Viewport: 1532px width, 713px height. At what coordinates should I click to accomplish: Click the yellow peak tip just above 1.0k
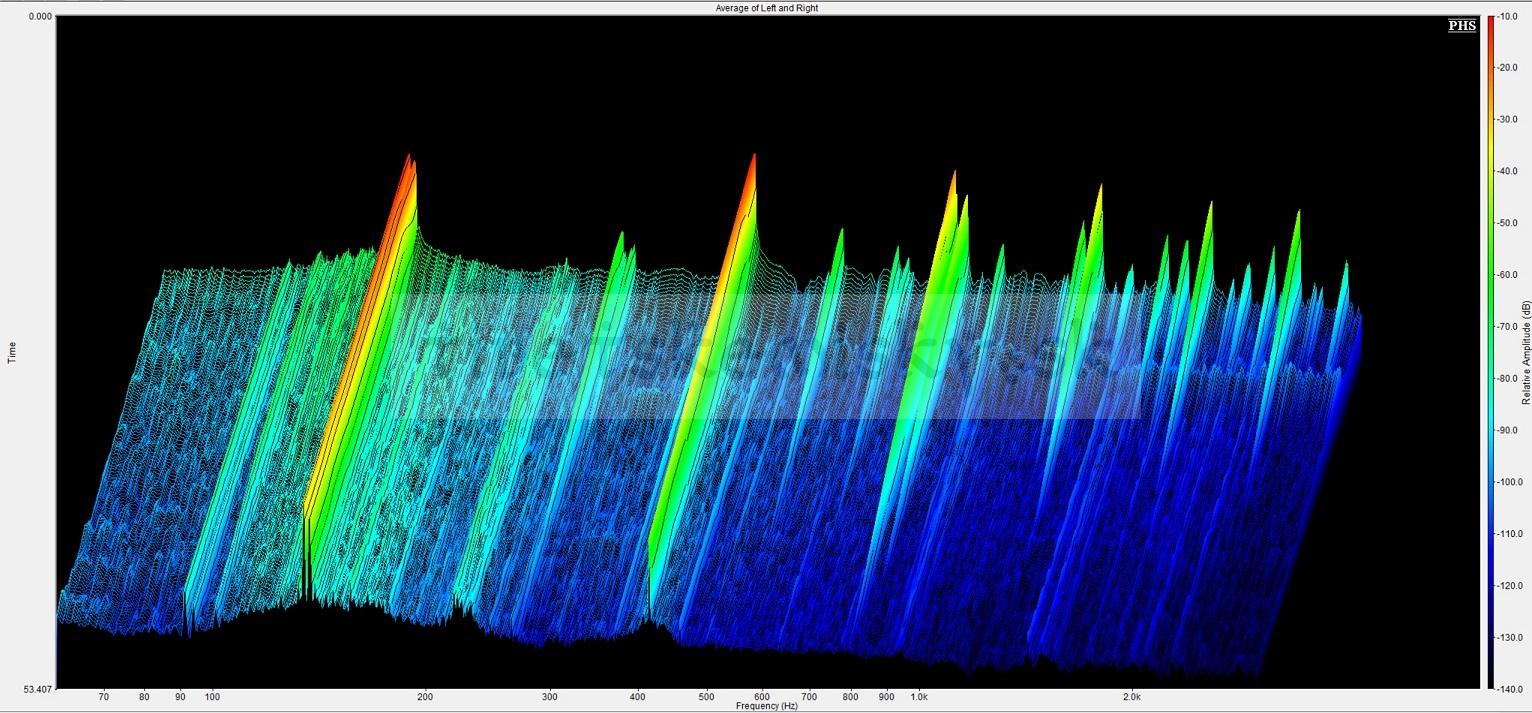pos(954,174)
